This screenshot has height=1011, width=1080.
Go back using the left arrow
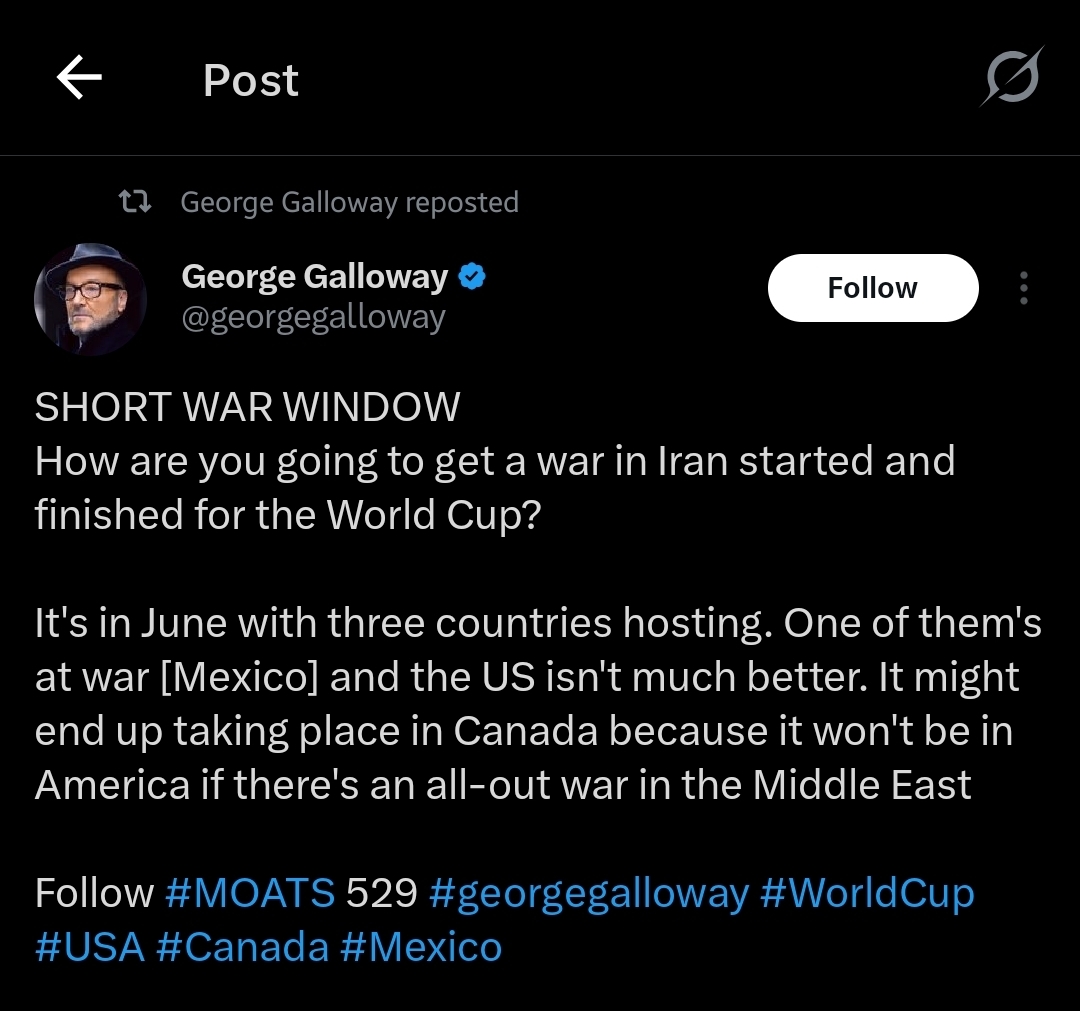point(79,79)
